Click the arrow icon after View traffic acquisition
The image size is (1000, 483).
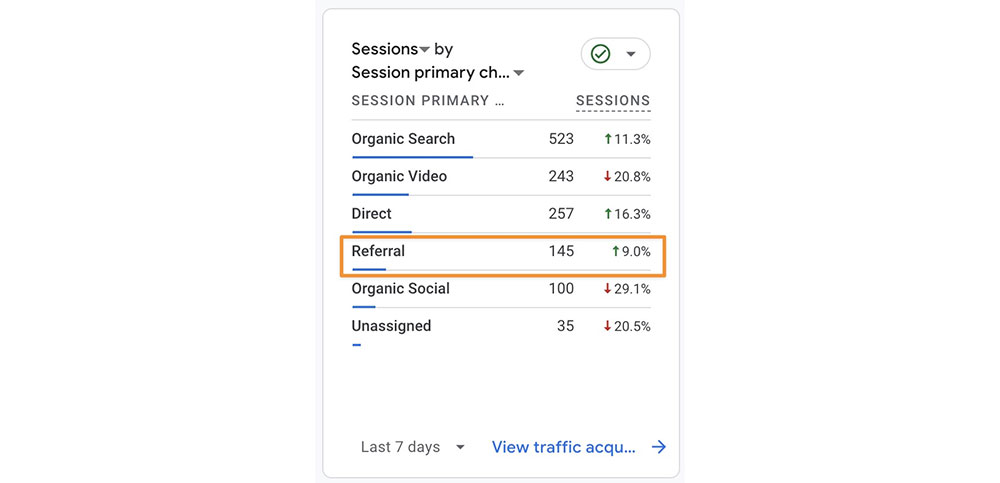coord(658,447)
